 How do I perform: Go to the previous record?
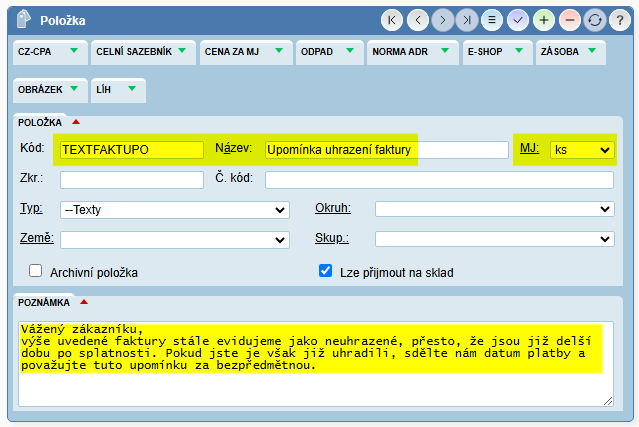[x=417, y=19]
